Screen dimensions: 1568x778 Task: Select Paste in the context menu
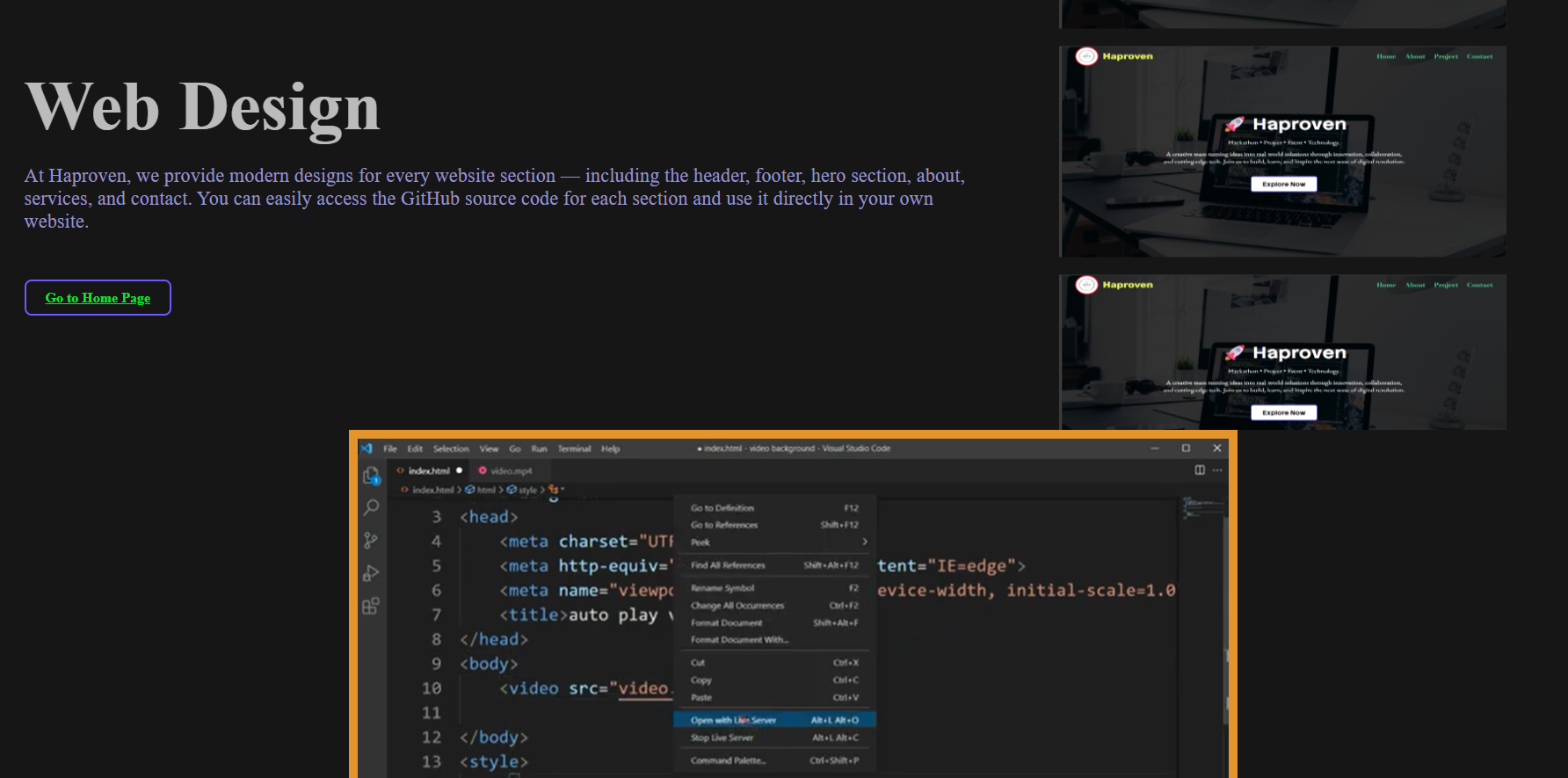[x=775, y=698]
